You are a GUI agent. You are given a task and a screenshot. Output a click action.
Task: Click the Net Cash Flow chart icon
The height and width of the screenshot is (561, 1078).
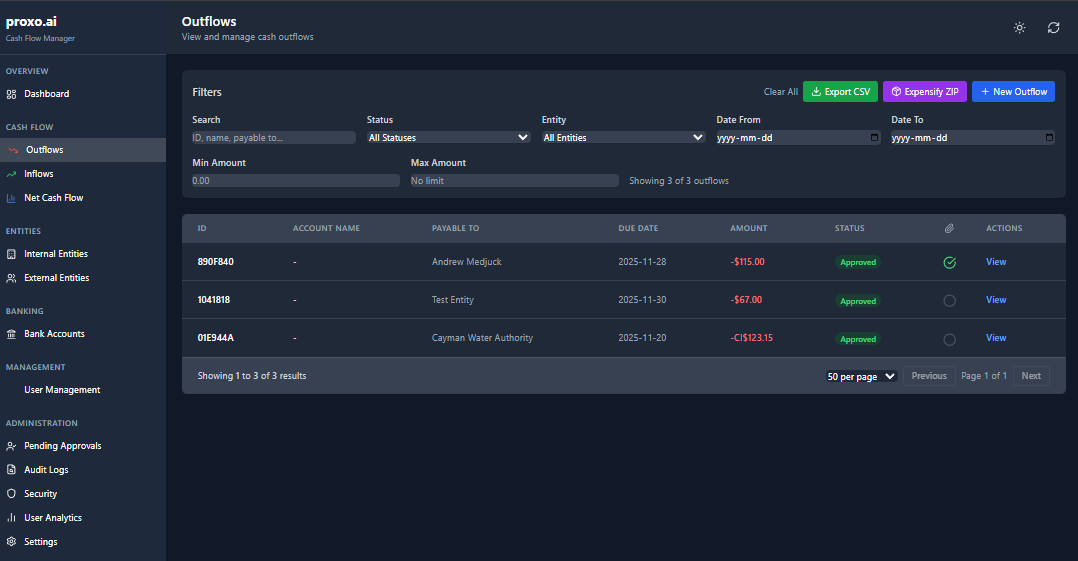point(11,198)
